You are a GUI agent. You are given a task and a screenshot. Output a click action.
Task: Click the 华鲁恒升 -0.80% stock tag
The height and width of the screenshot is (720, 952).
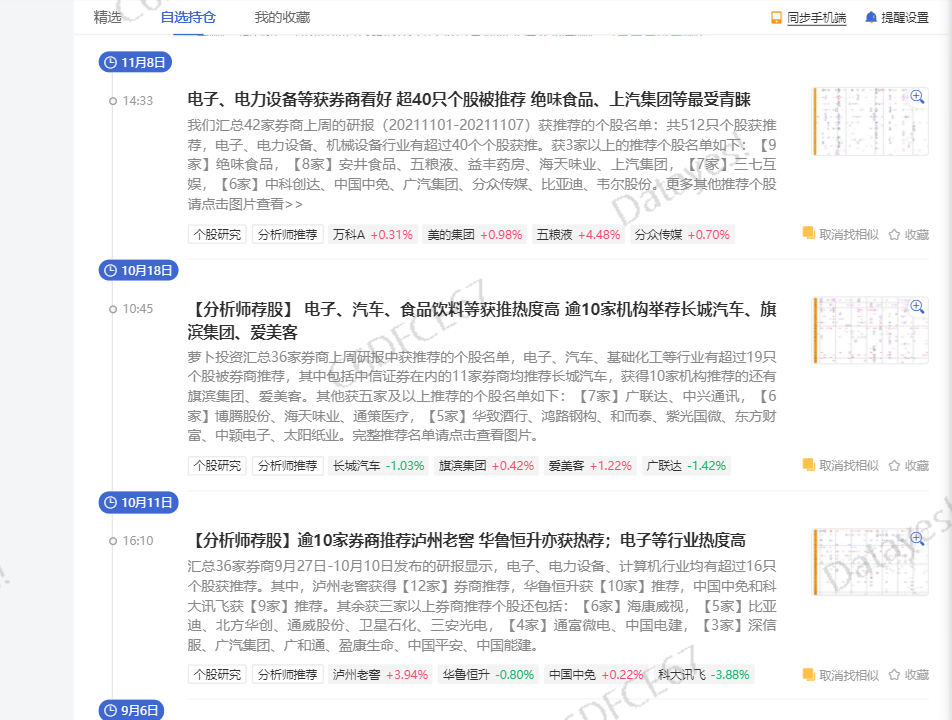pos(488,675)
